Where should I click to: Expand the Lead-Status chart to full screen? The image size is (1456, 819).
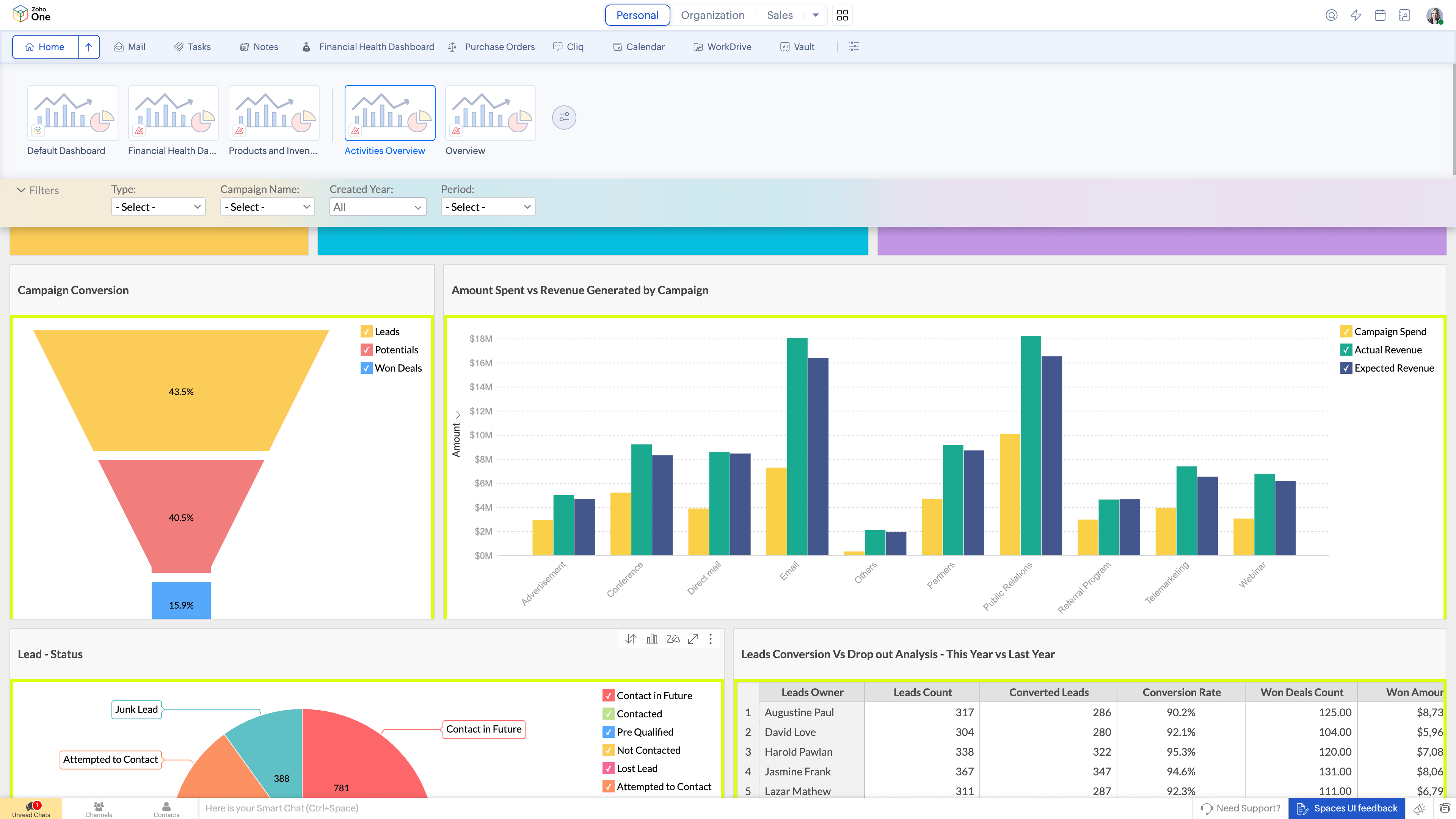(x=693, y=639)
